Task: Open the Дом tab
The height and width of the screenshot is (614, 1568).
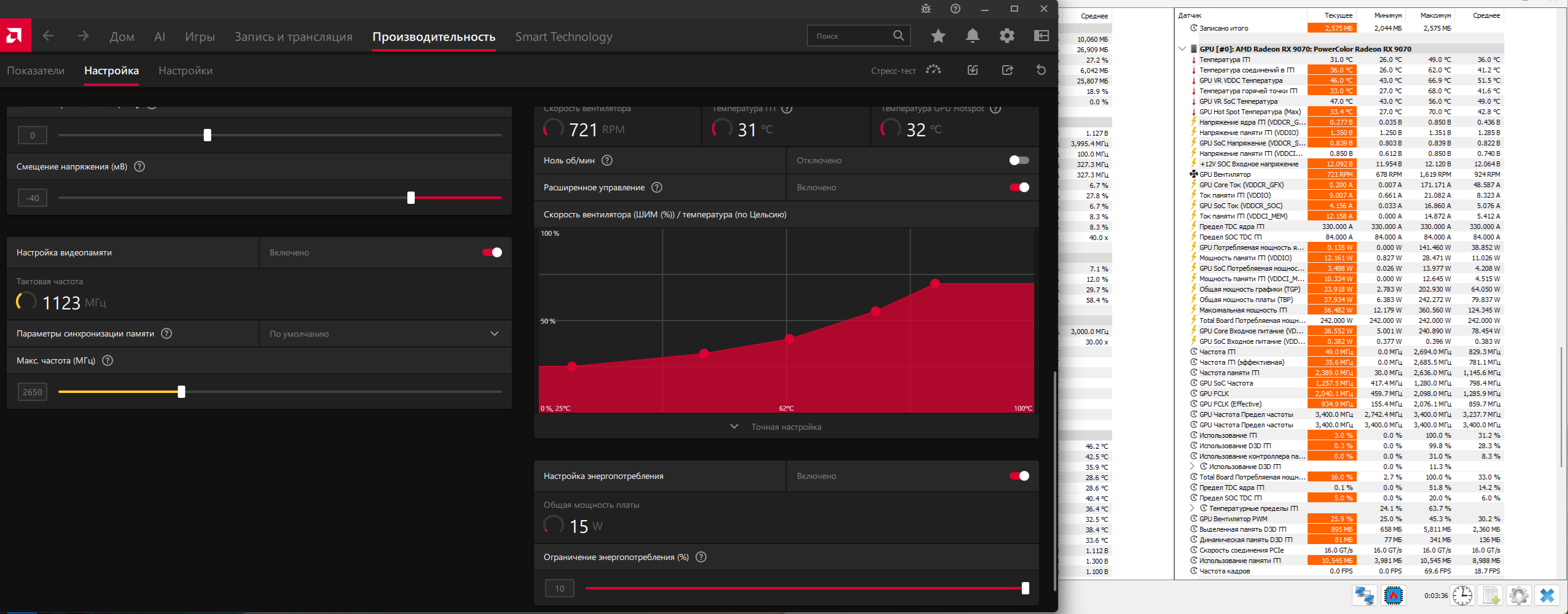Action: coord(122,37)
